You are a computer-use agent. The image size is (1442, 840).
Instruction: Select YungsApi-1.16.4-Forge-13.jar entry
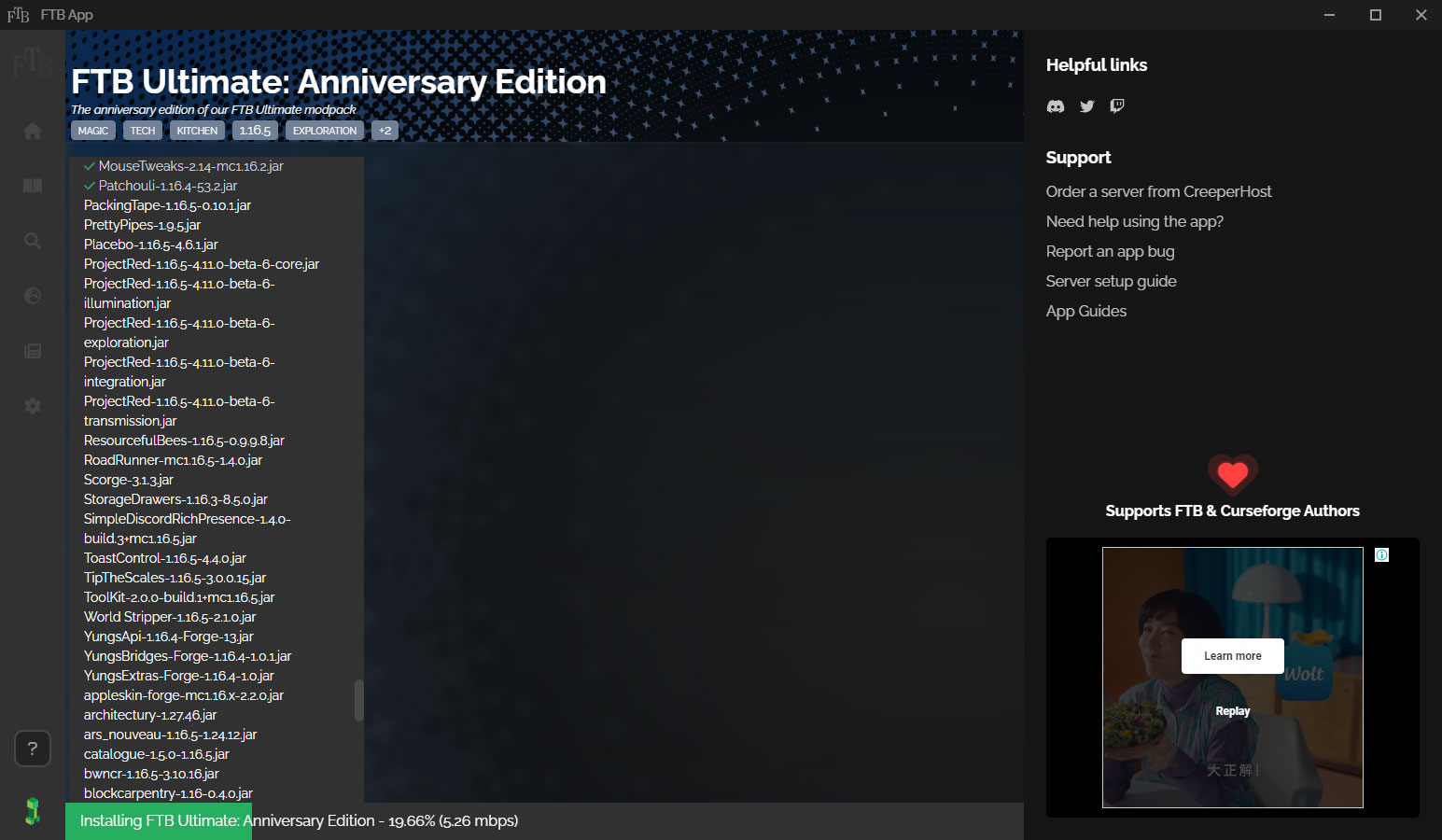(169, 637)
